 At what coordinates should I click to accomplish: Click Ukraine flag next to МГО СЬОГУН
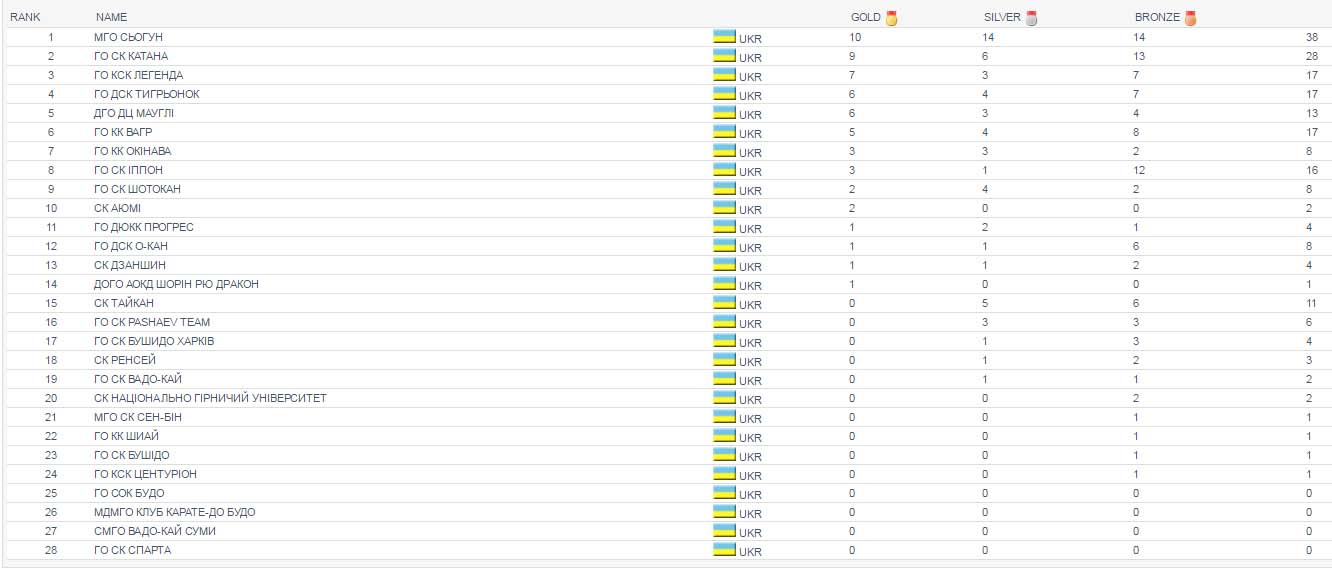click(724, 37)
